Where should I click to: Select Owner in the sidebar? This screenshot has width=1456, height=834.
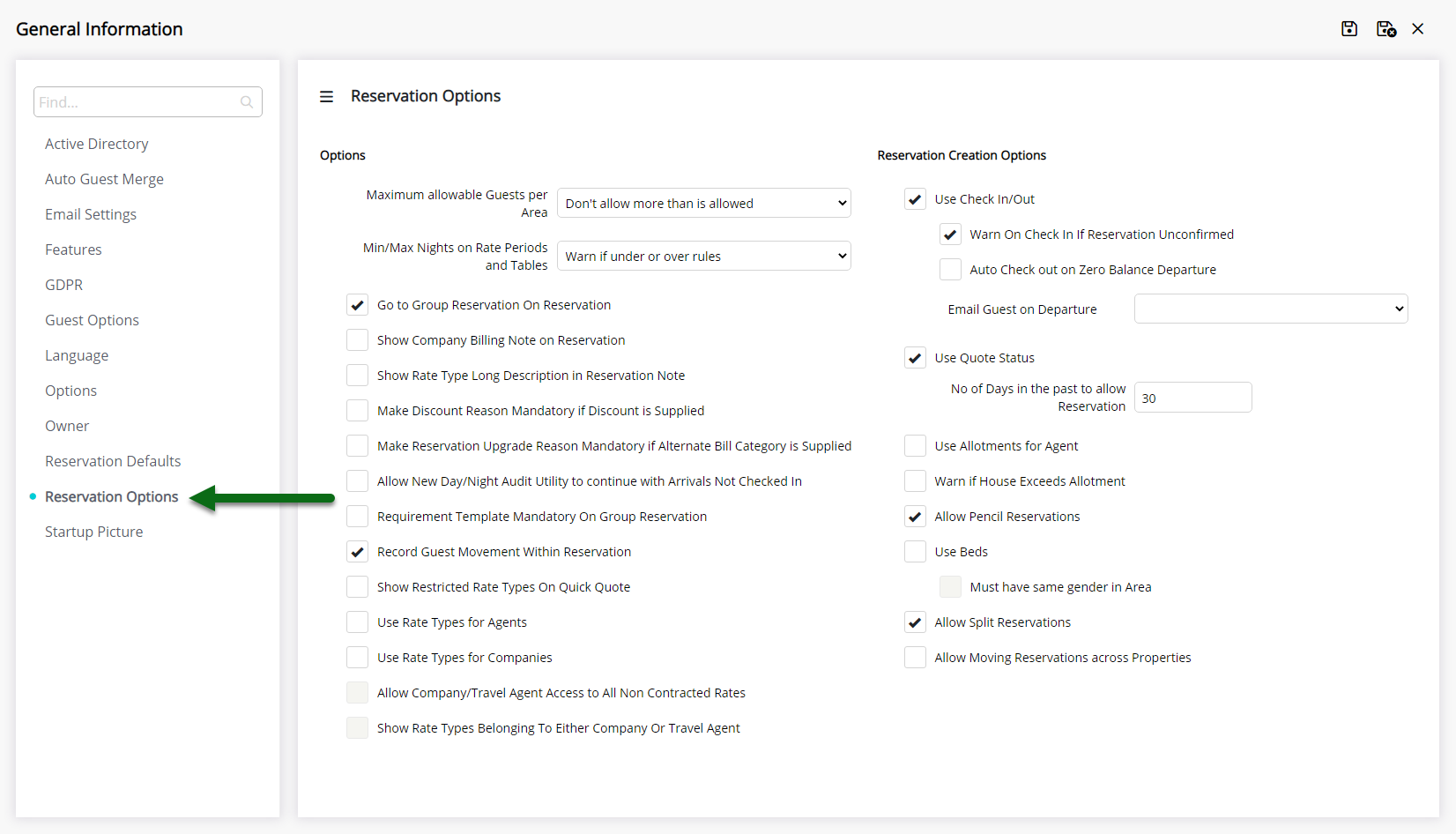(x=67, y=426)
